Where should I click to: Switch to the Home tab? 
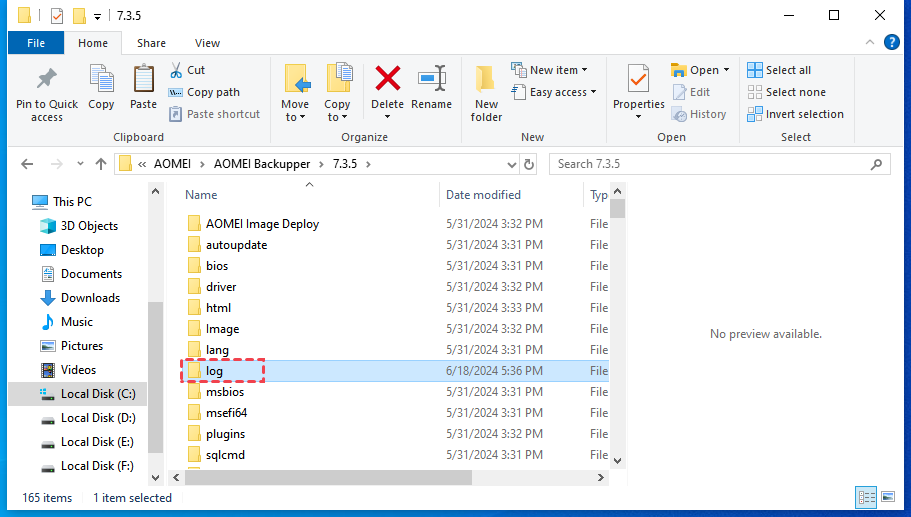[x=93, y=43]
